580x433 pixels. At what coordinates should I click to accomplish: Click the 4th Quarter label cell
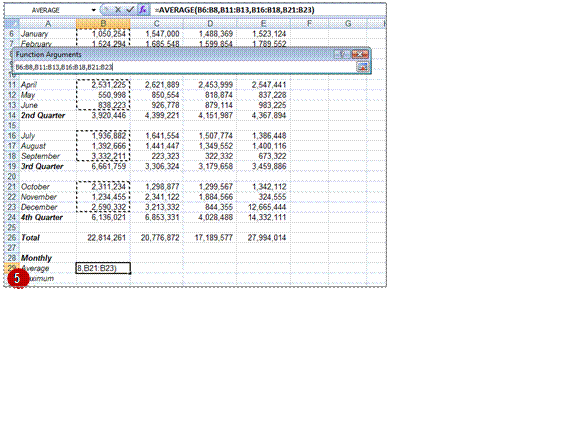click(x=48, y=217)
